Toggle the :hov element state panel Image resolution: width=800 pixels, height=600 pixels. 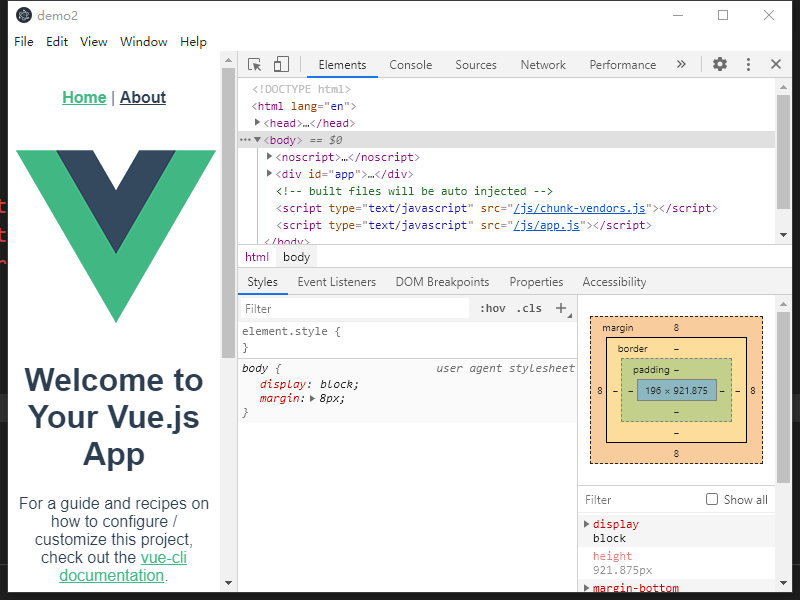pyautogui.click(x=492, y=308)
